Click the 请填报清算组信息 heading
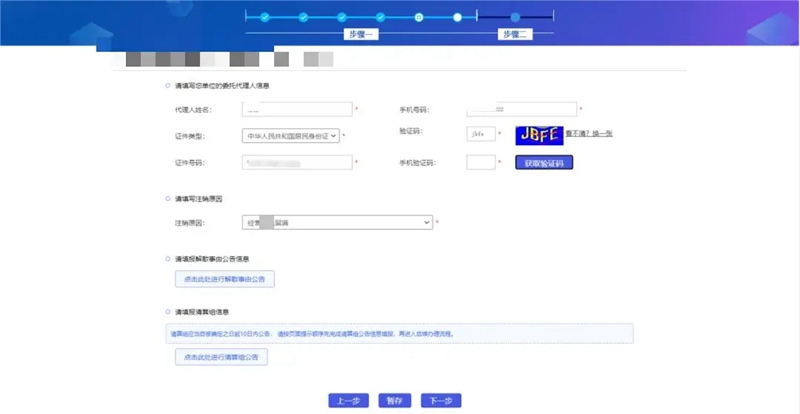 coord(202,311)
